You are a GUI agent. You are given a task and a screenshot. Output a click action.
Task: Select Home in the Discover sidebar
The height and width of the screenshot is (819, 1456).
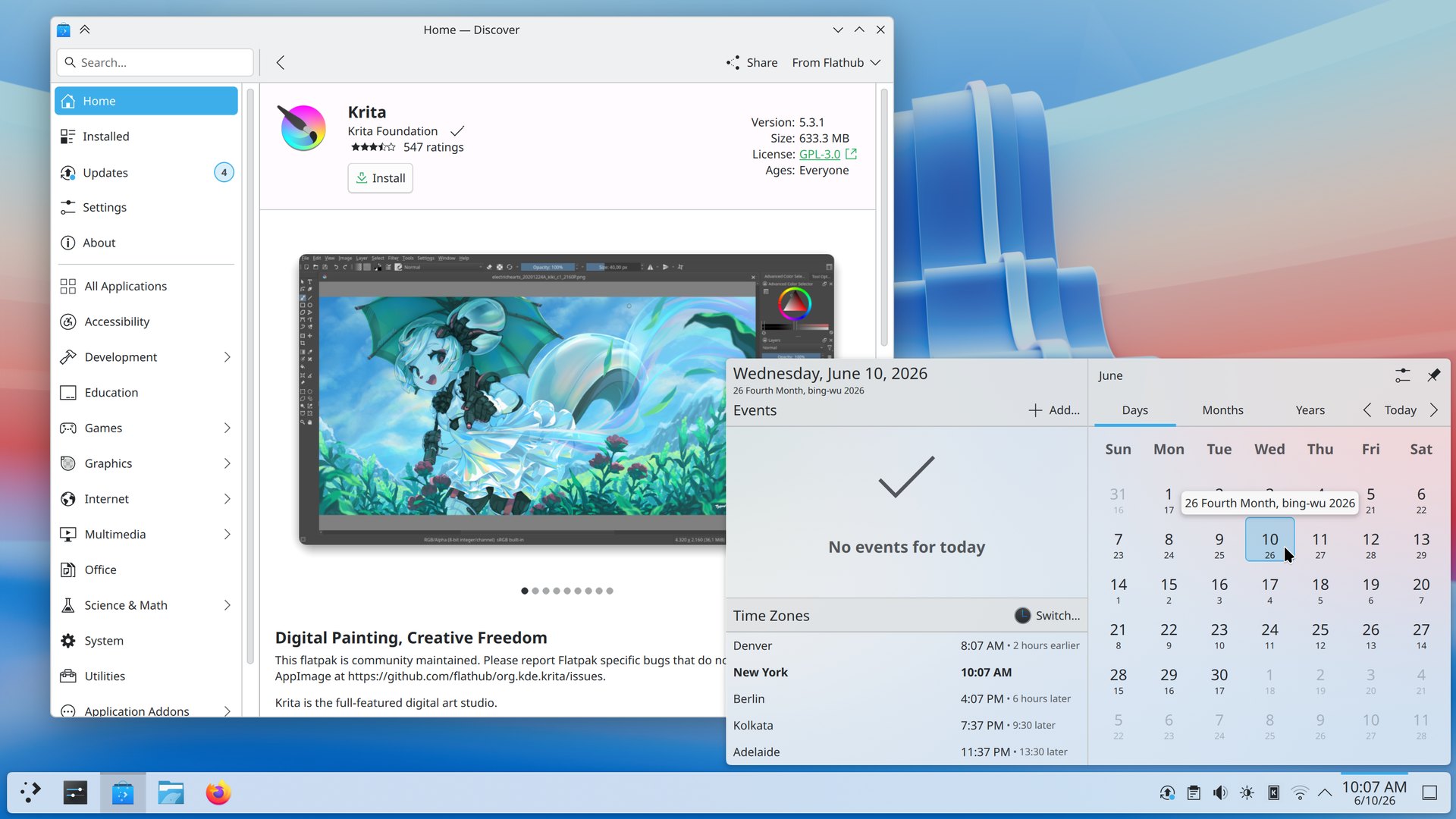(x=146, y=101)
